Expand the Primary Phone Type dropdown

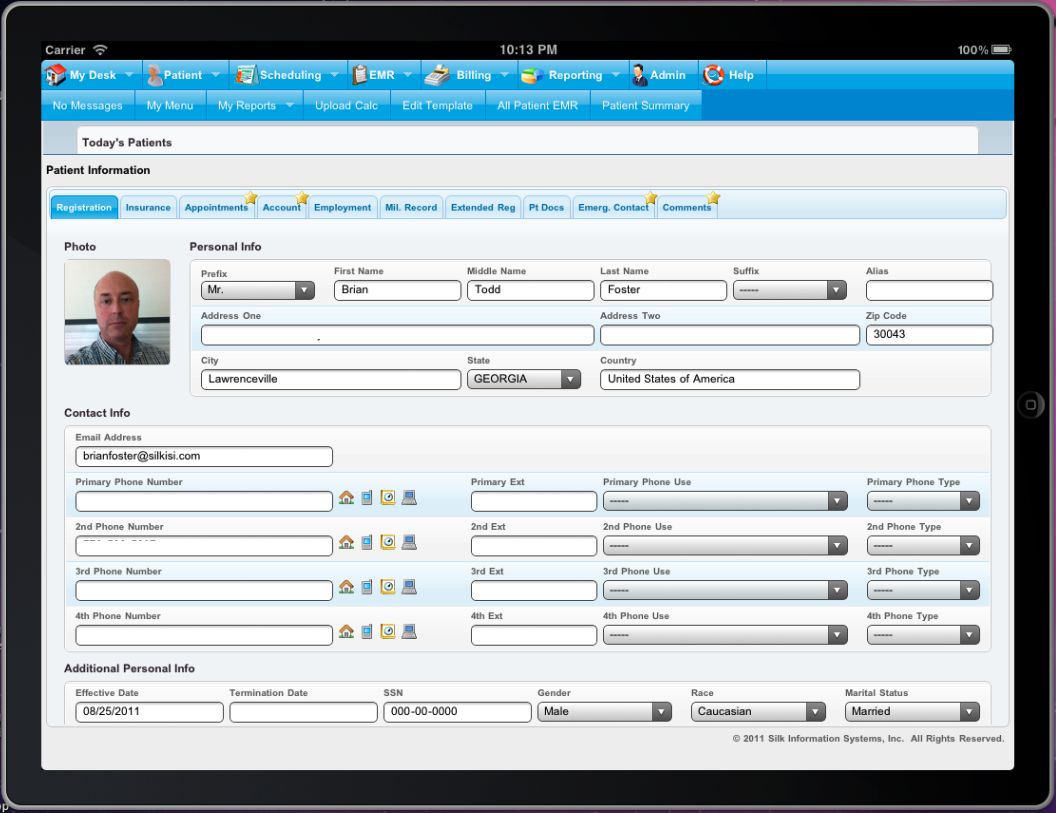(923, 501)
